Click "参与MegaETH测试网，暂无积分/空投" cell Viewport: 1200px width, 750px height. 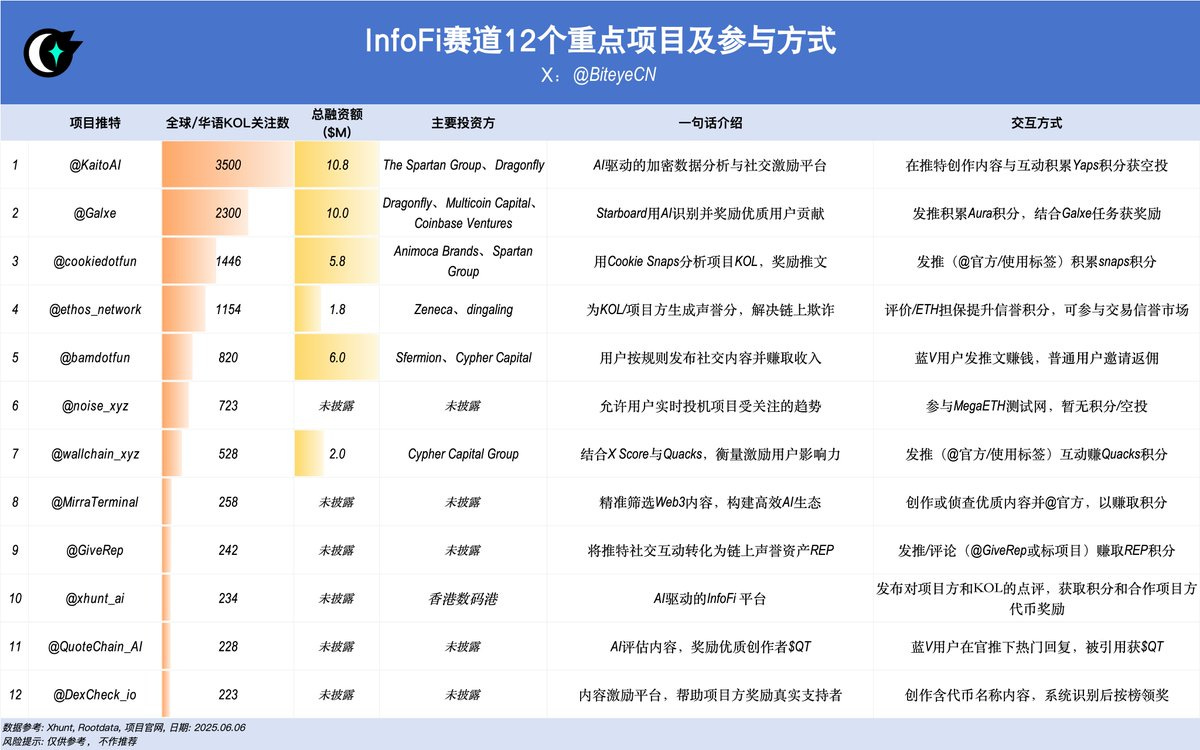pyautogui.click(x=1036, y=405)
